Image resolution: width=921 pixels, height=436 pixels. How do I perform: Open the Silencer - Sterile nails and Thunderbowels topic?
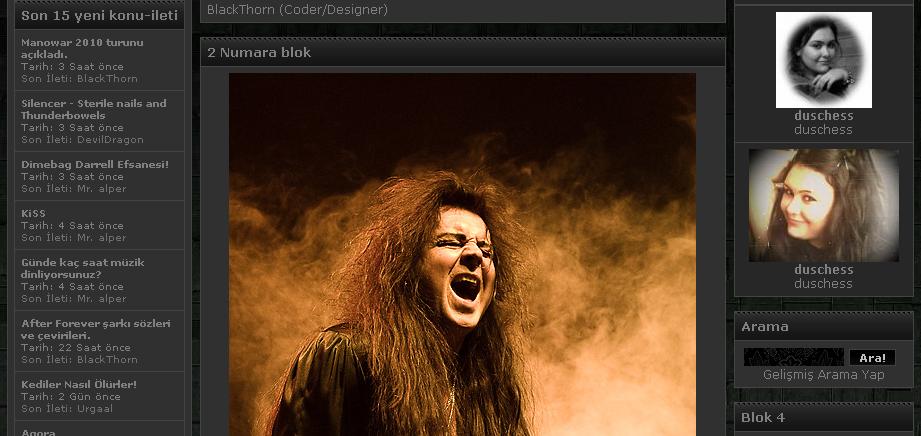pos(93,109)
